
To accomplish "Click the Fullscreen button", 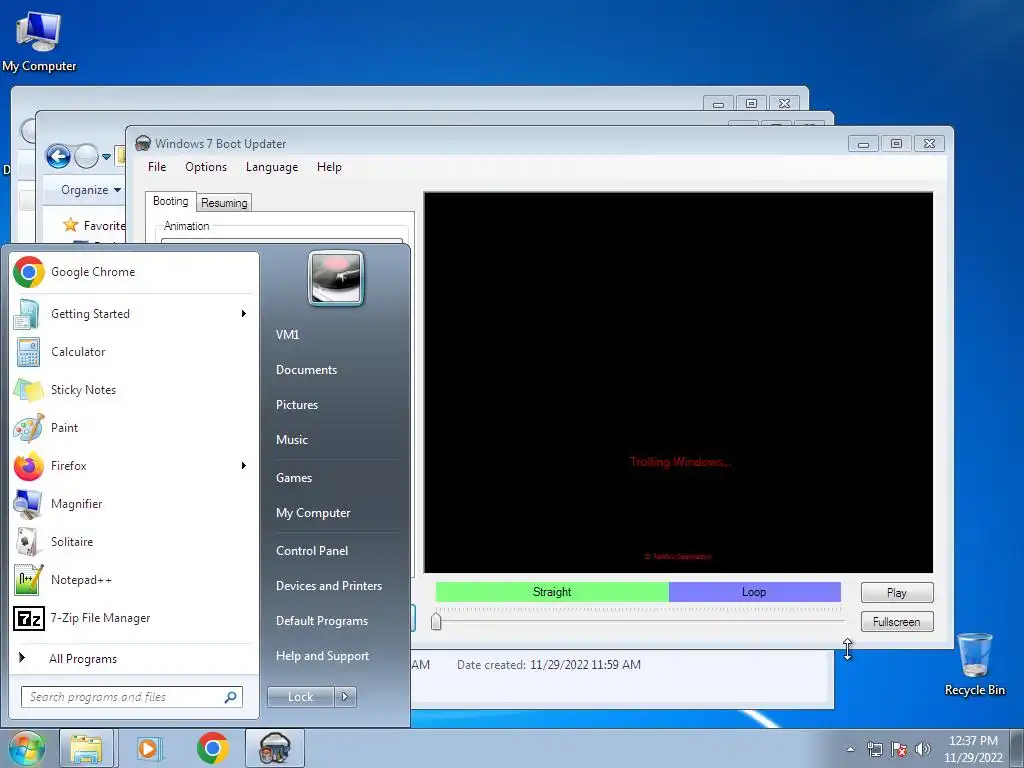I will [x=897, y=622].
